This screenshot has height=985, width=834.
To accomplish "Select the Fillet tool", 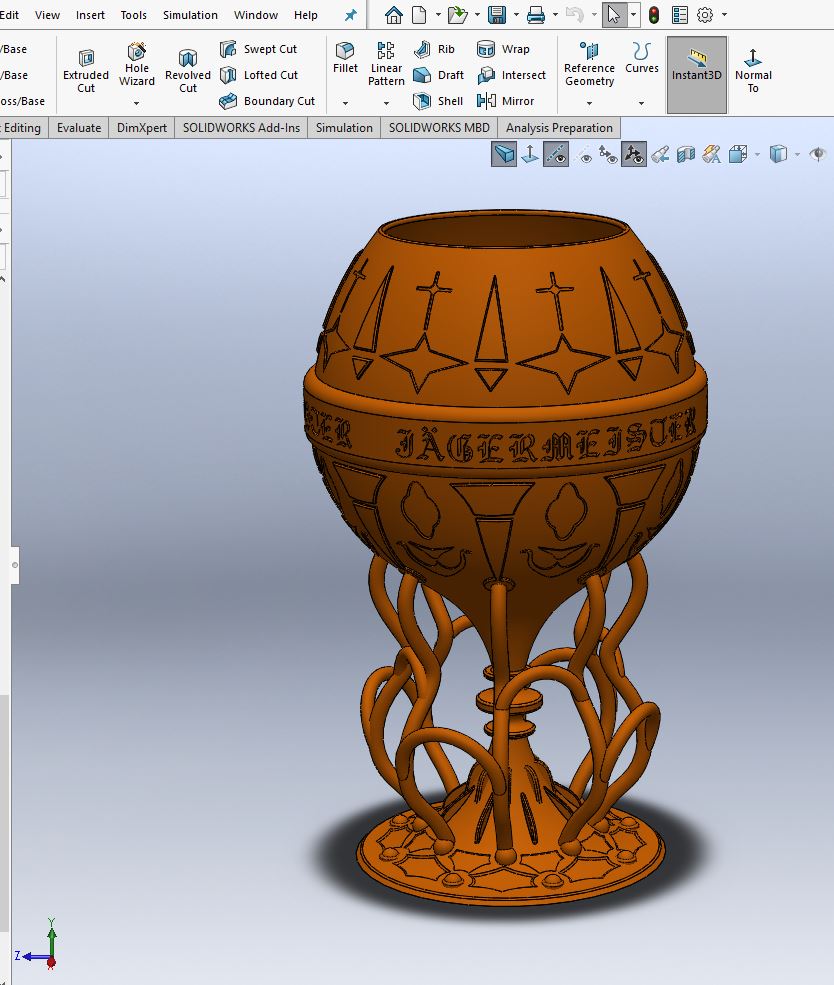I will (345, 58).
